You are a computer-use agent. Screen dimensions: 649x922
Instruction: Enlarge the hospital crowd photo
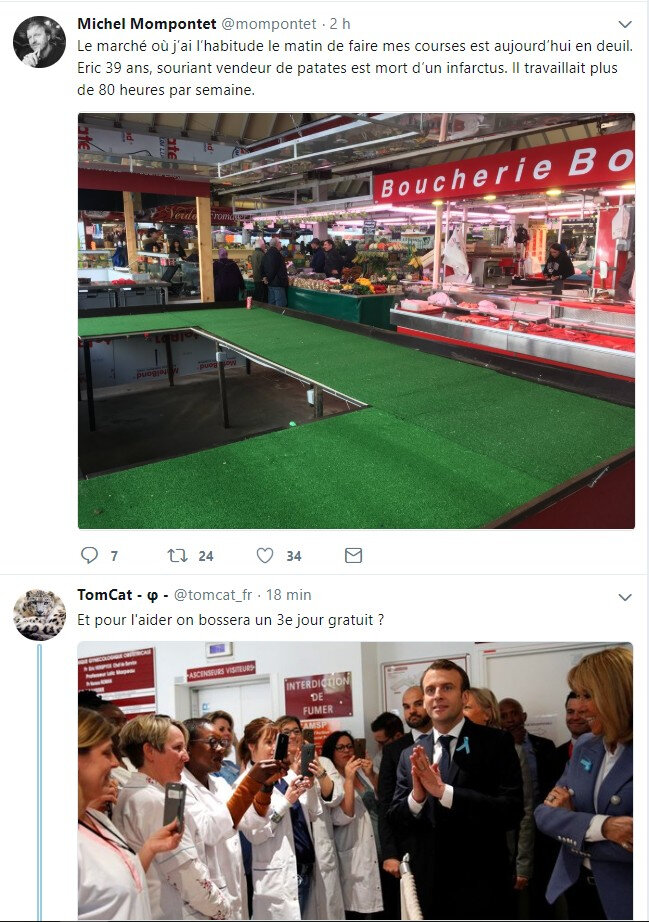pyautogui.click(x=356, y=781)
